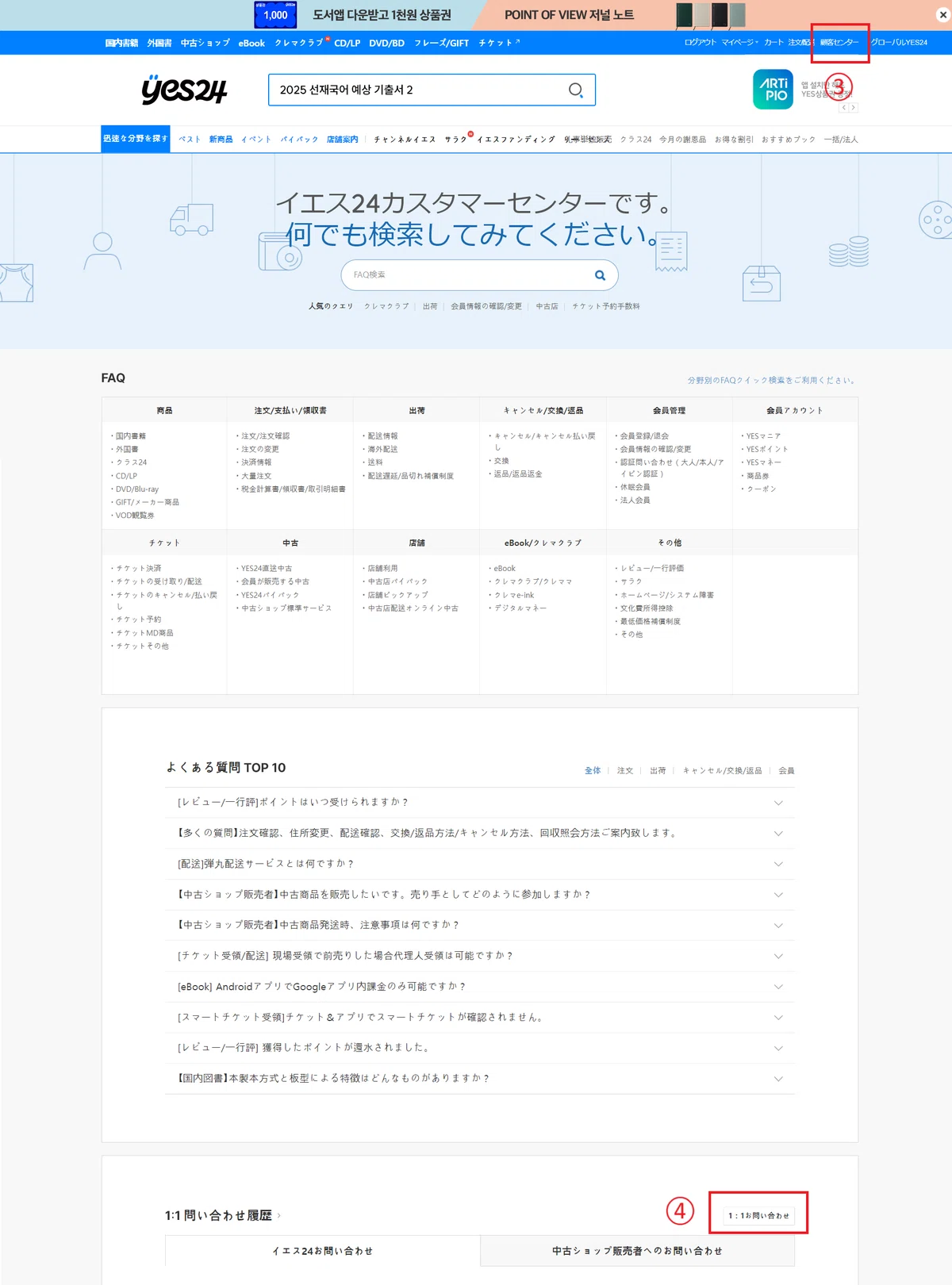This screenshot has width=952, height=1285.
Task: Open FAQ item 注文/注文確認
Action: point(265,436)
